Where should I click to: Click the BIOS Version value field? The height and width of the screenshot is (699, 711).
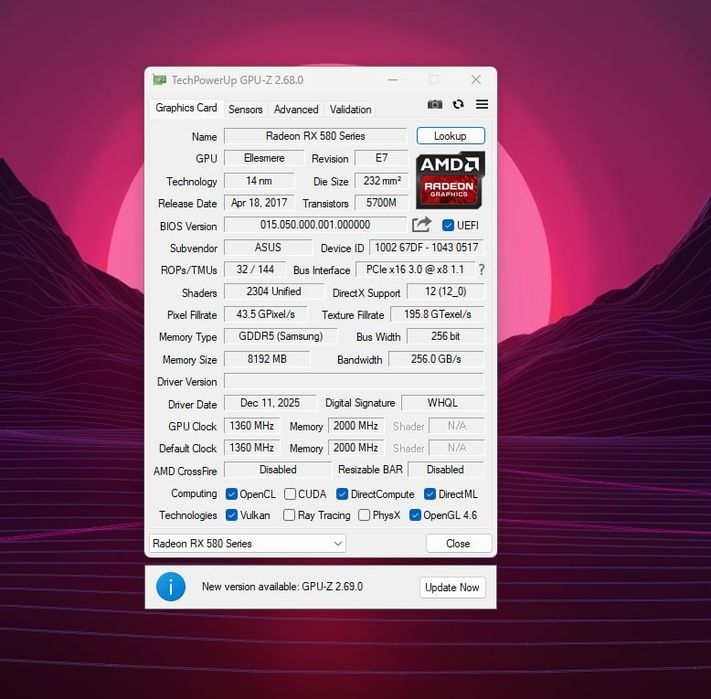tap(315, 225)
